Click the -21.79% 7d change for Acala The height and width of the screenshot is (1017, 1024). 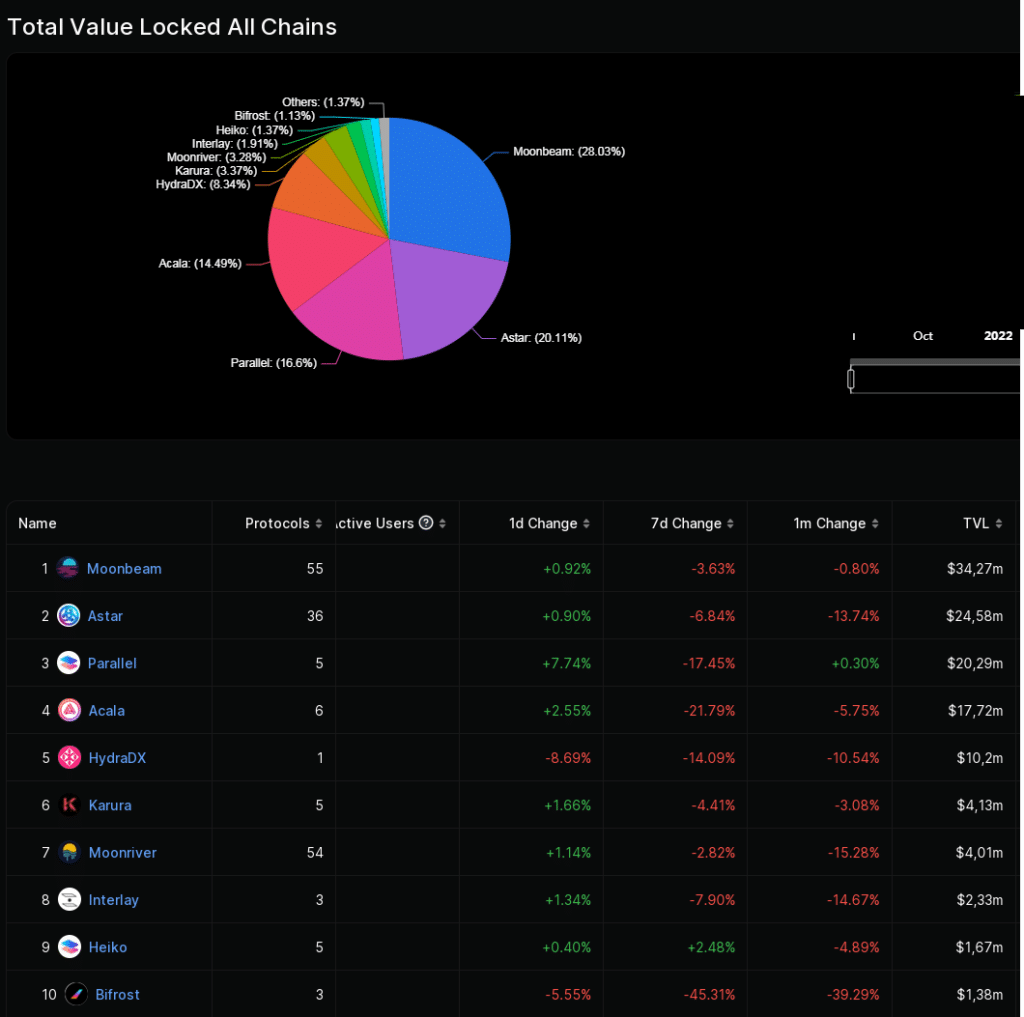pyautogui.click(x=709, y=711)
